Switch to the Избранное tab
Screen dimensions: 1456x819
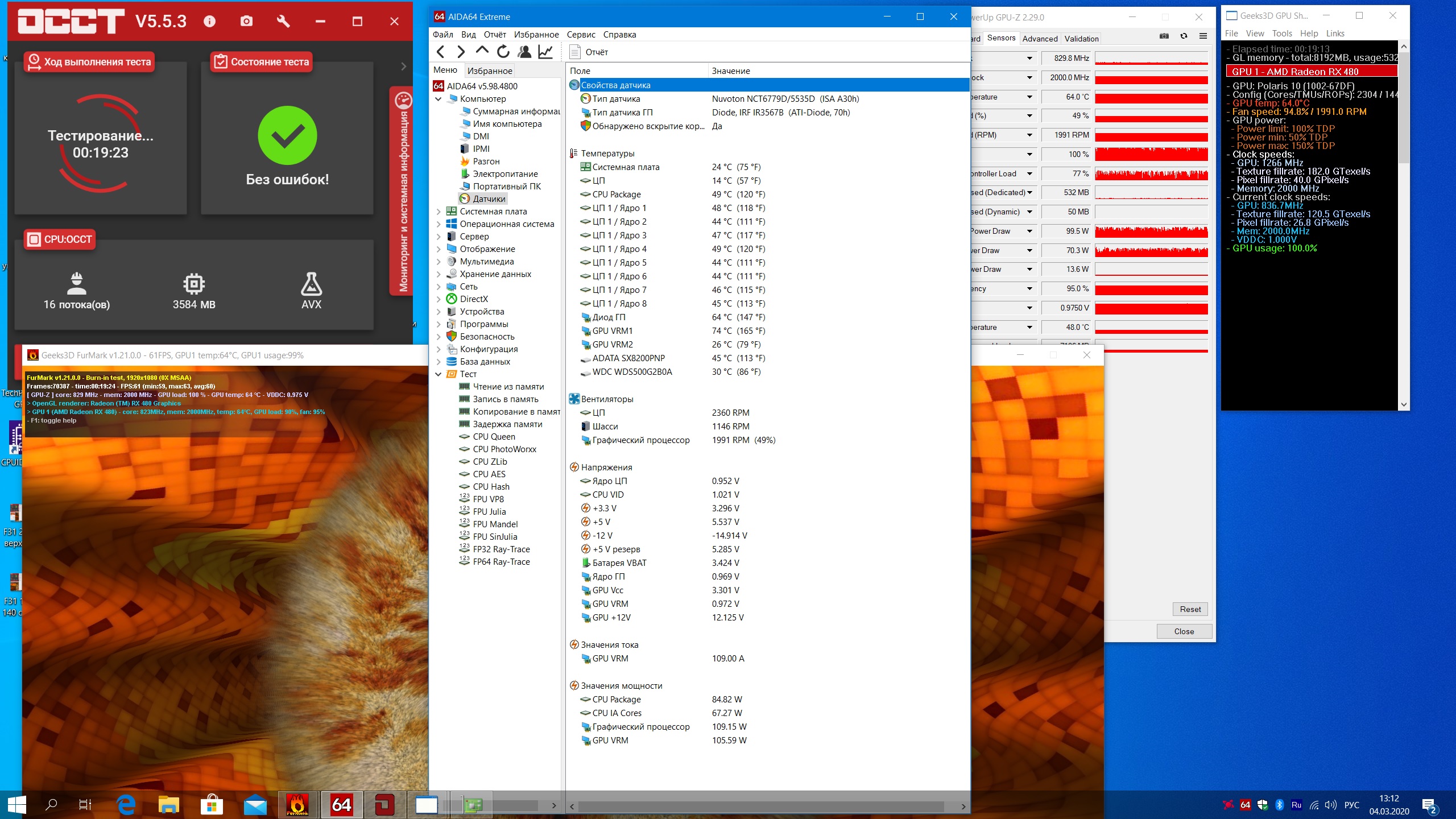coord(490,71)
